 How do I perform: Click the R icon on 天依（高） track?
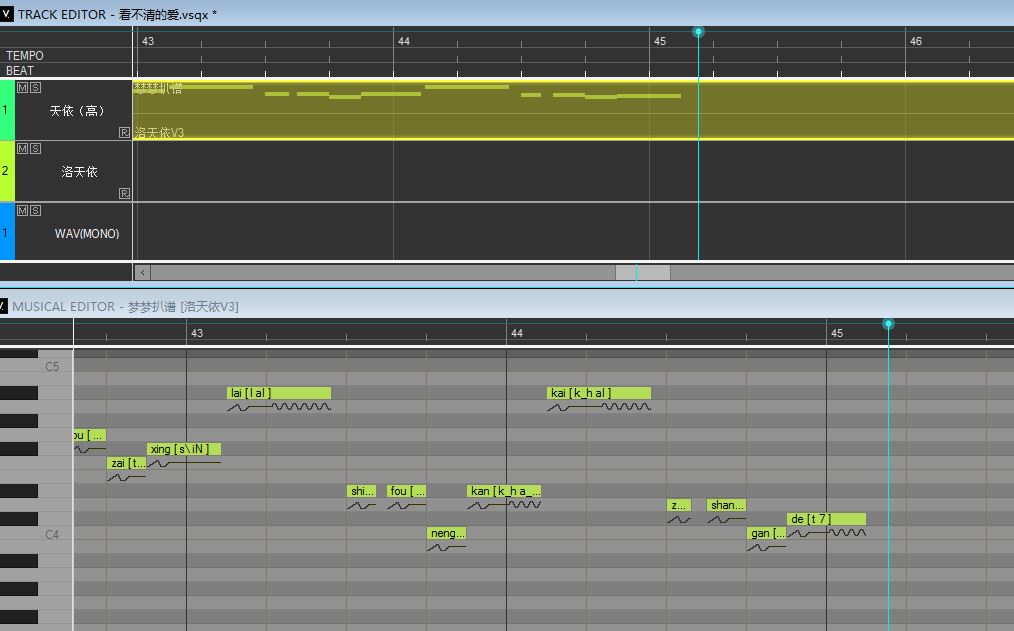coord(124,133)
